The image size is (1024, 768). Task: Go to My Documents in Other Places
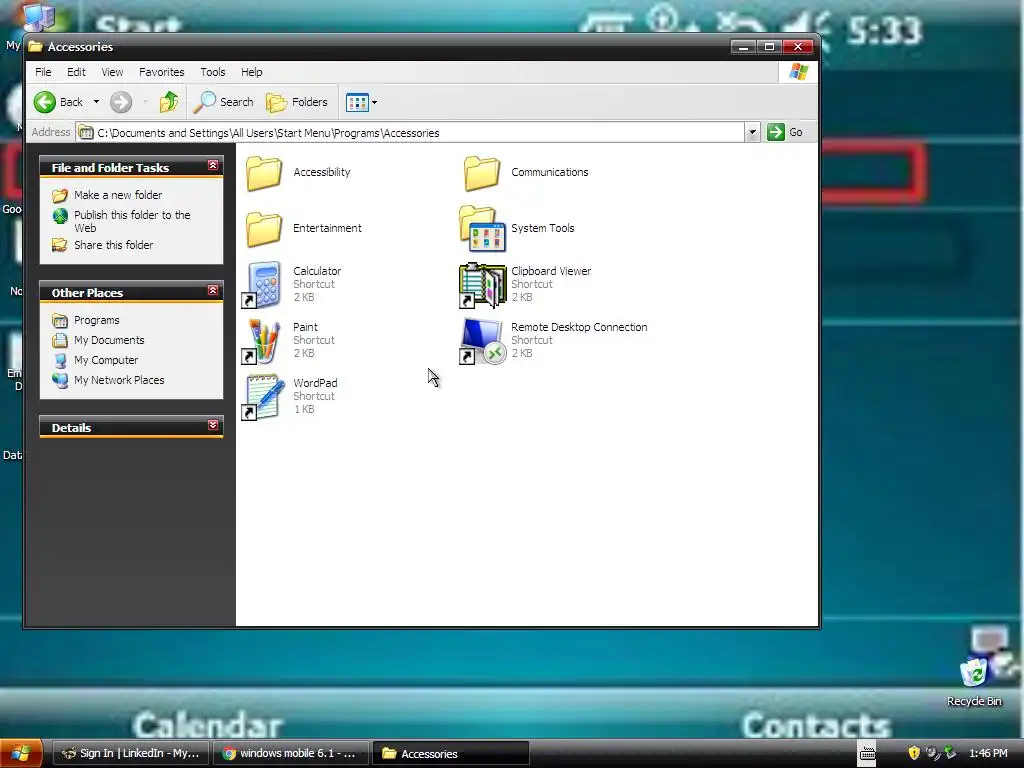109,340
